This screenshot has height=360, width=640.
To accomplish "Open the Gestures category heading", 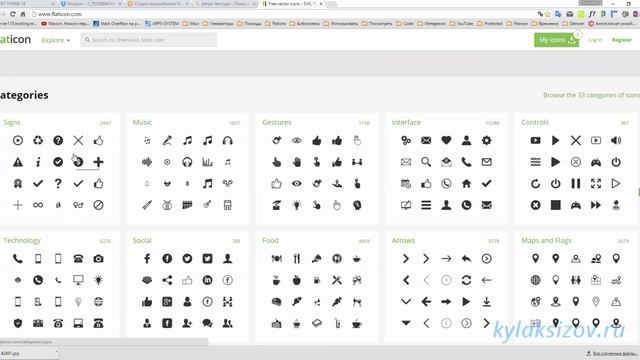I will 277,122.
